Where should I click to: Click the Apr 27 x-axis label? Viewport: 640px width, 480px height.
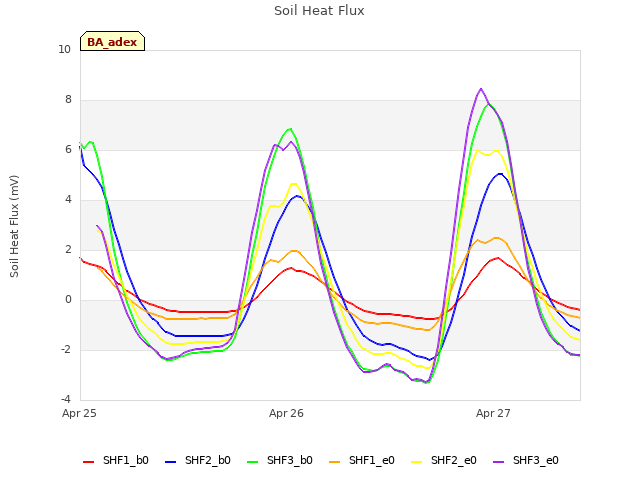pyautogui.click(x=493, y=413)
